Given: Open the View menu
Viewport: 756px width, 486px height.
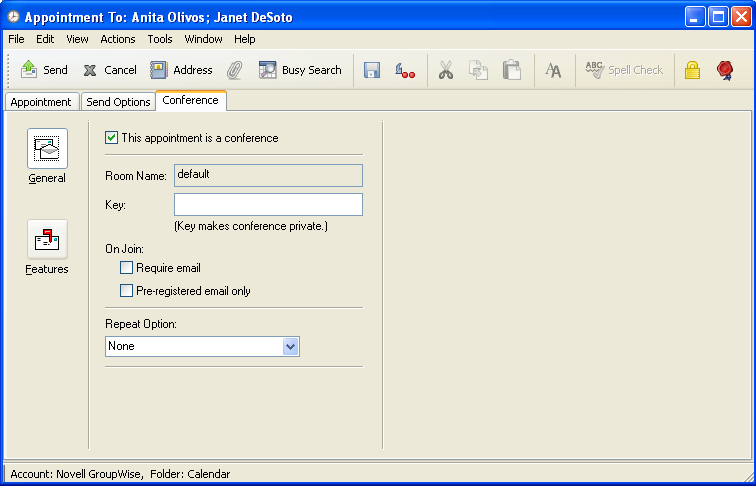Looking at the screenshot, I should tap(77, 39).
